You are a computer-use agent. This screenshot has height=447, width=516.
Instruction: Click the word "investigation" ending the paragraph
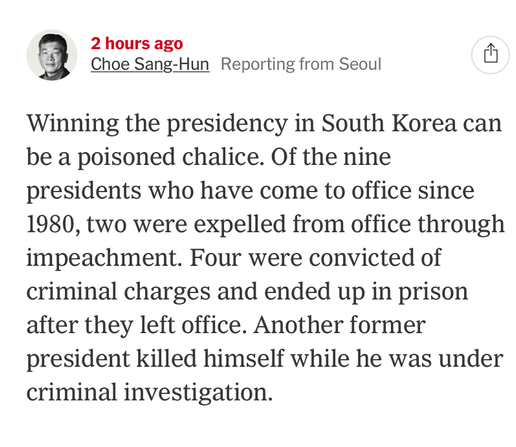tap(198, 393)
